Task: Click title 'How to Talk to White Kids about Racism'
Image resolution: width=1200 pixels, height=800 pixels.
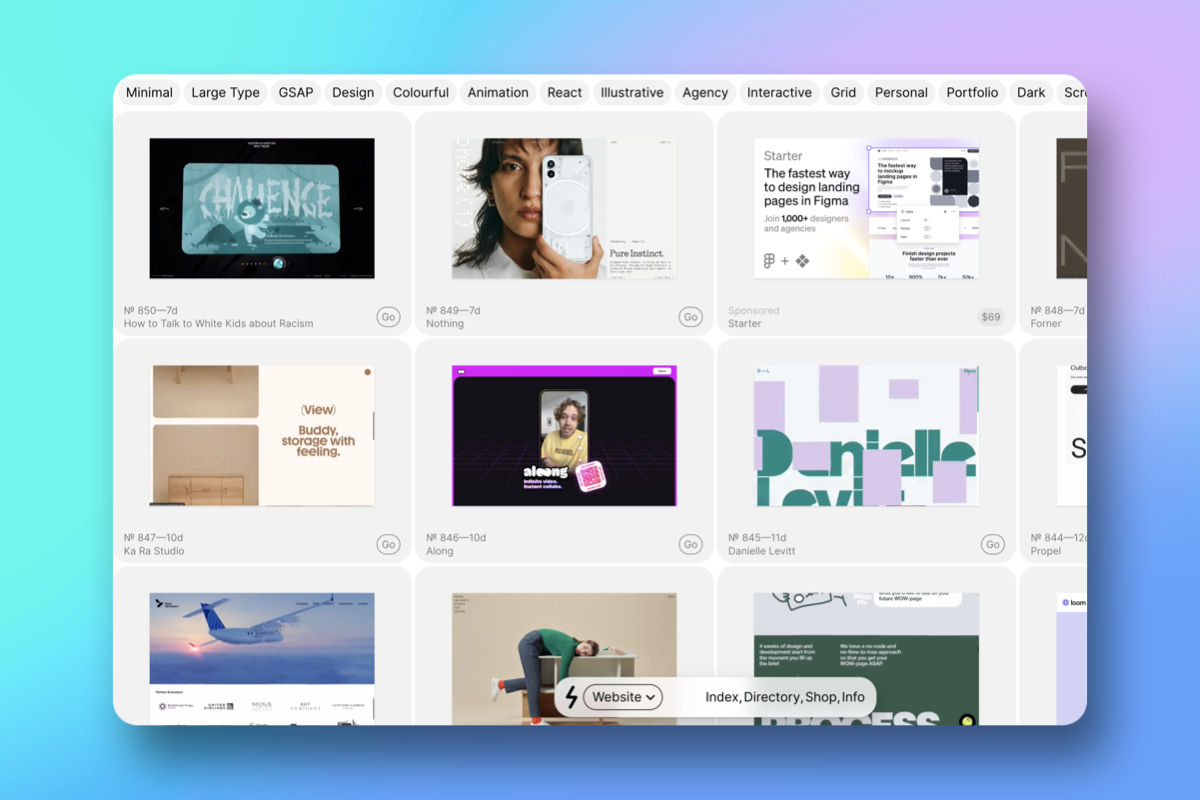Action: [218, 324]
